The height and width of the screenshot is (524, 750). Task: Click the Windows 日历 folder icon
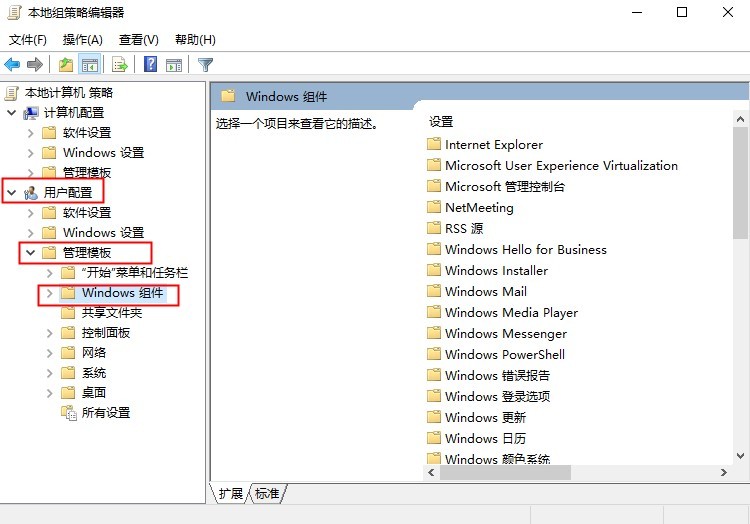point(434,438)
